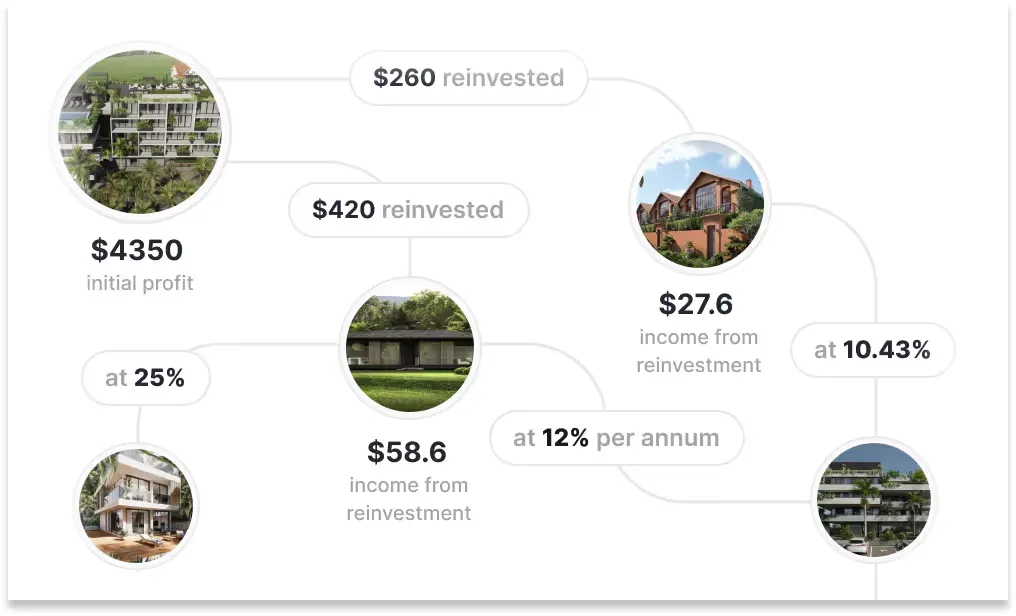1016x616 pixels.
Task: Open the dark bungalow with lawn image
Action: [x=410, y=348]
